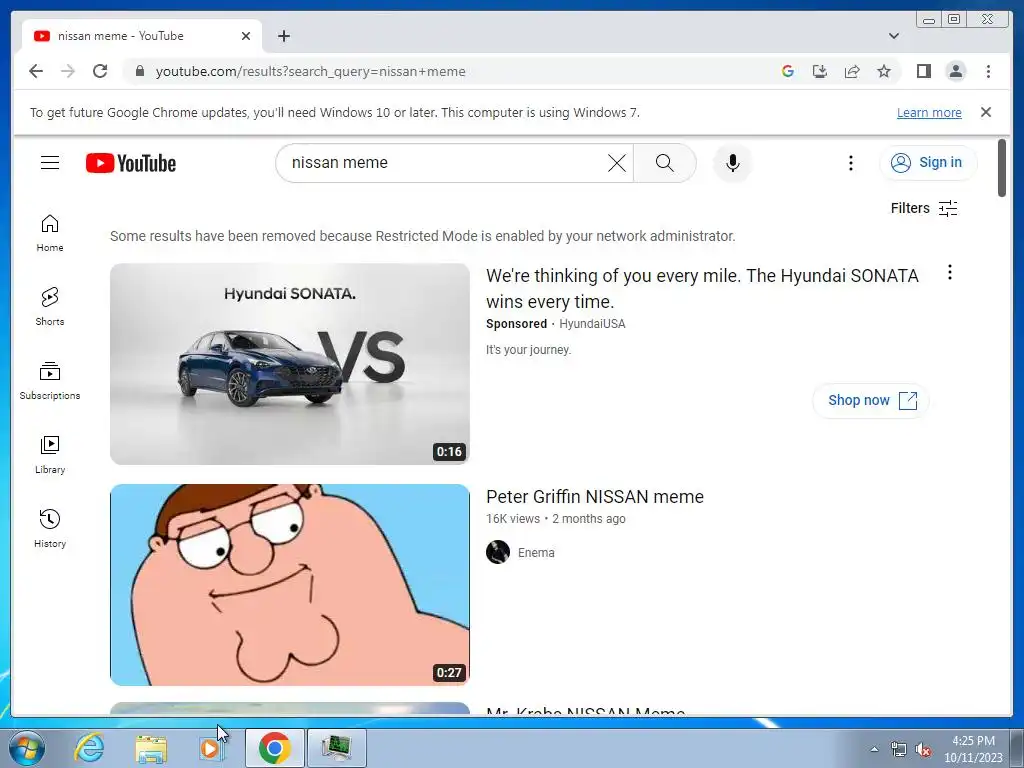The height and width of the screenshot is (768, 1024).
Task: Close the nissan meme YouTube tab
Action: pyautogui.click(x=246, y=36)
